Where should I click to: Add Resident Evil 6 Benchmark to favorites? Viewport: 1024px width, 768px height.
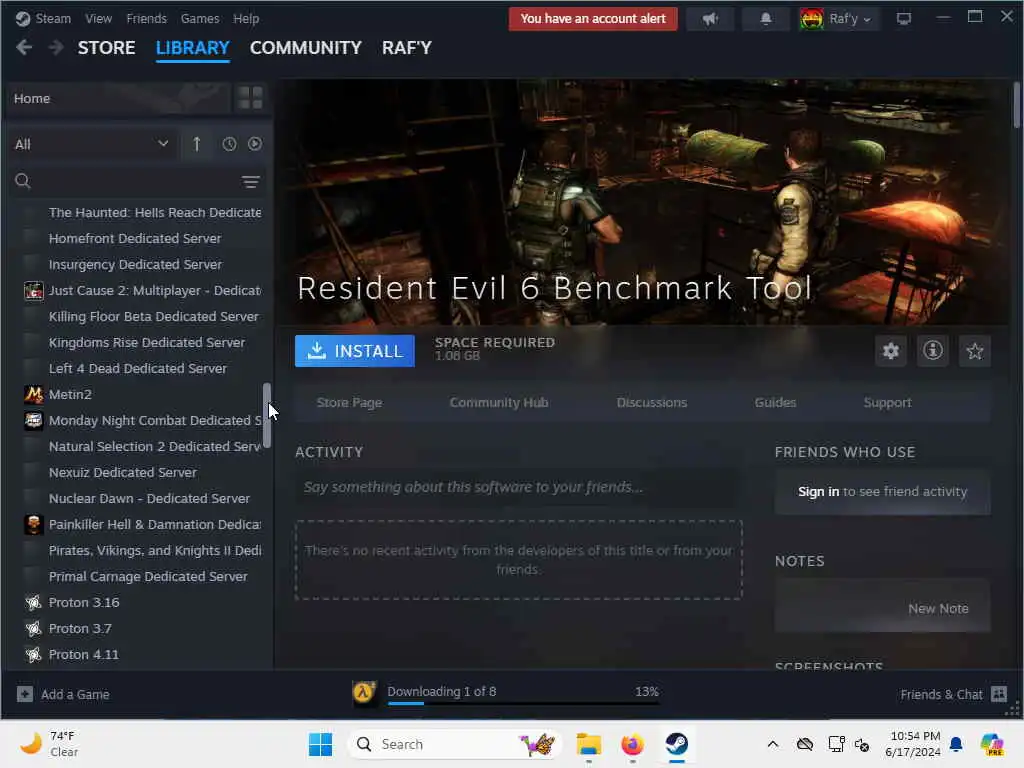[x=974, y=351]
